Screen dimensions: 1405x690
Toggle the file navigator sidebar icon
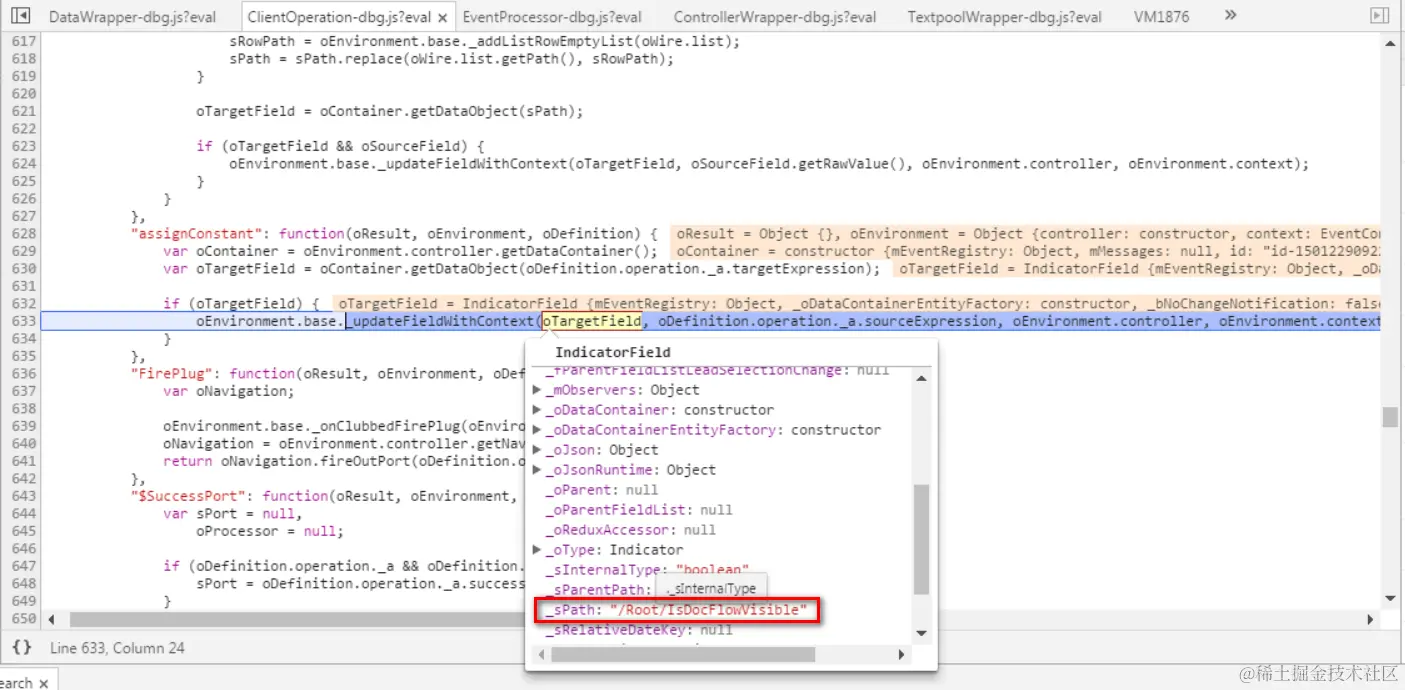[x=21, y=16]
